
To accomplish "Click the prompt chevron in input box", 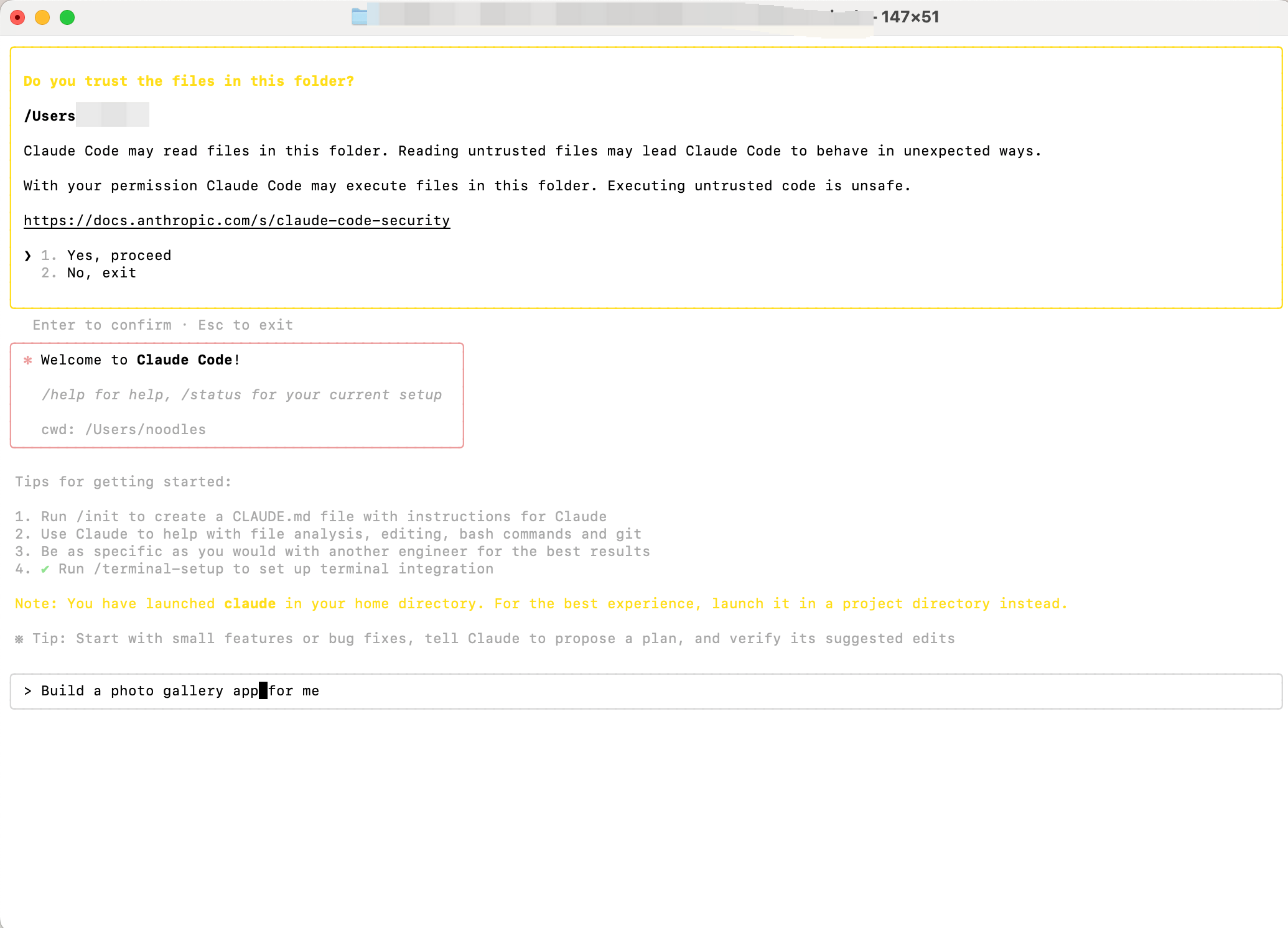I will coord(28,691).
